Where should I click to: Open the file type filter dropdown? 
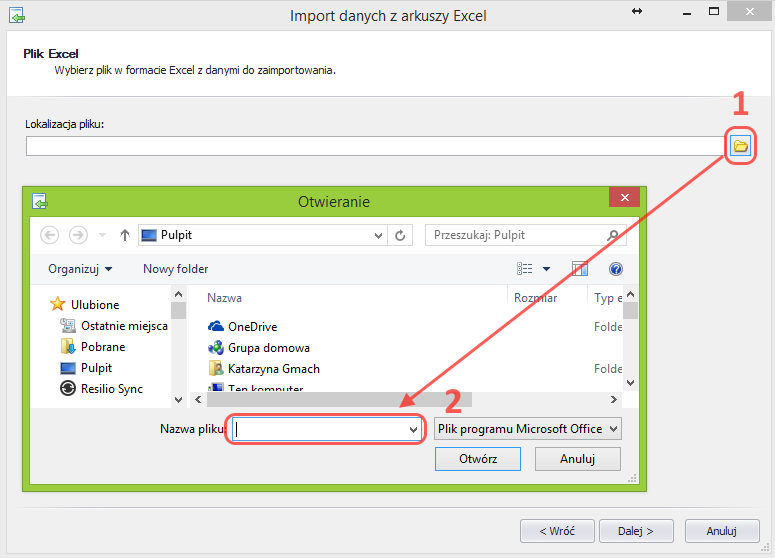[x=528, y=428]
